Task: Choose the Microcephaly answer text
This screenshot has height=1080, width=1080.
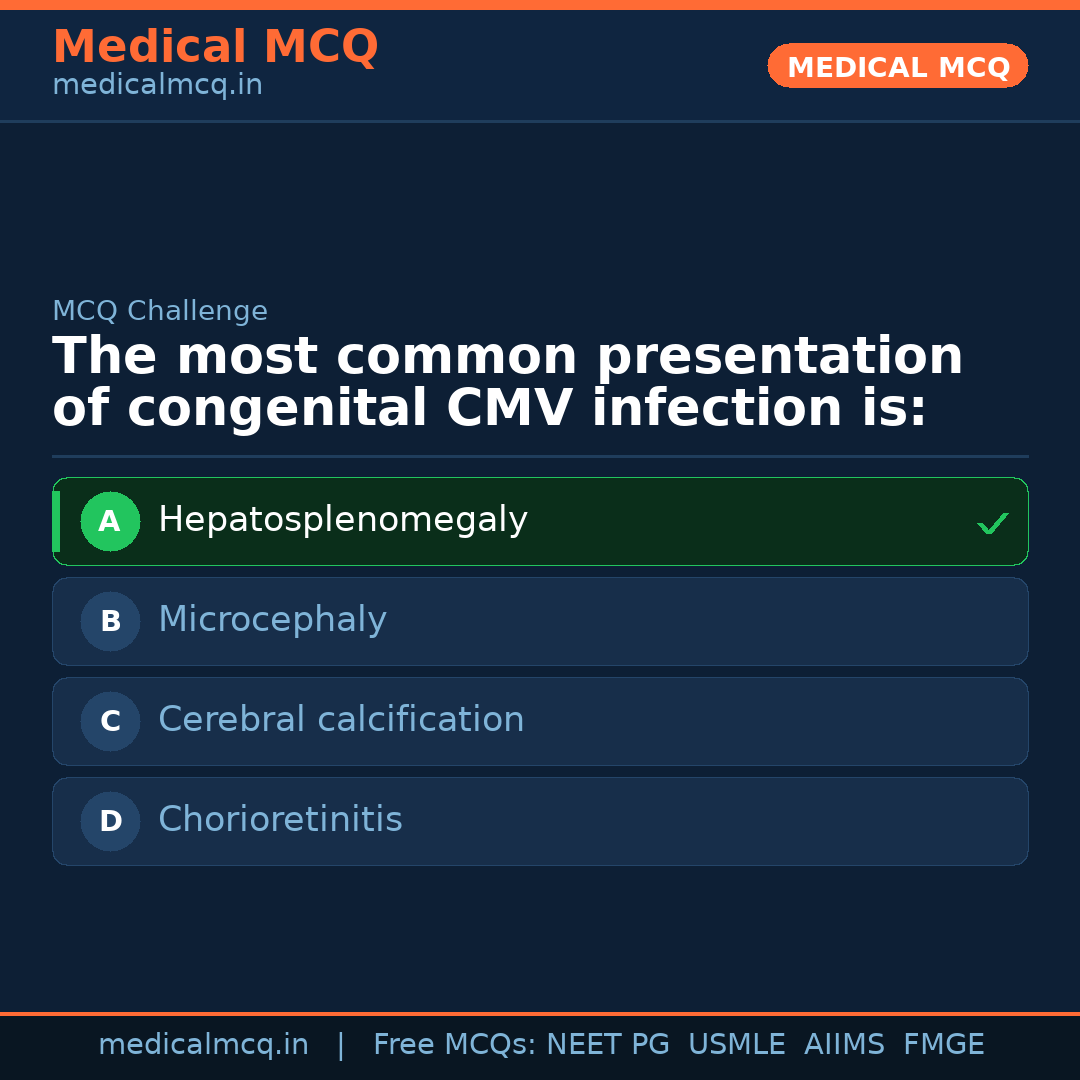Action: [272, 620]
